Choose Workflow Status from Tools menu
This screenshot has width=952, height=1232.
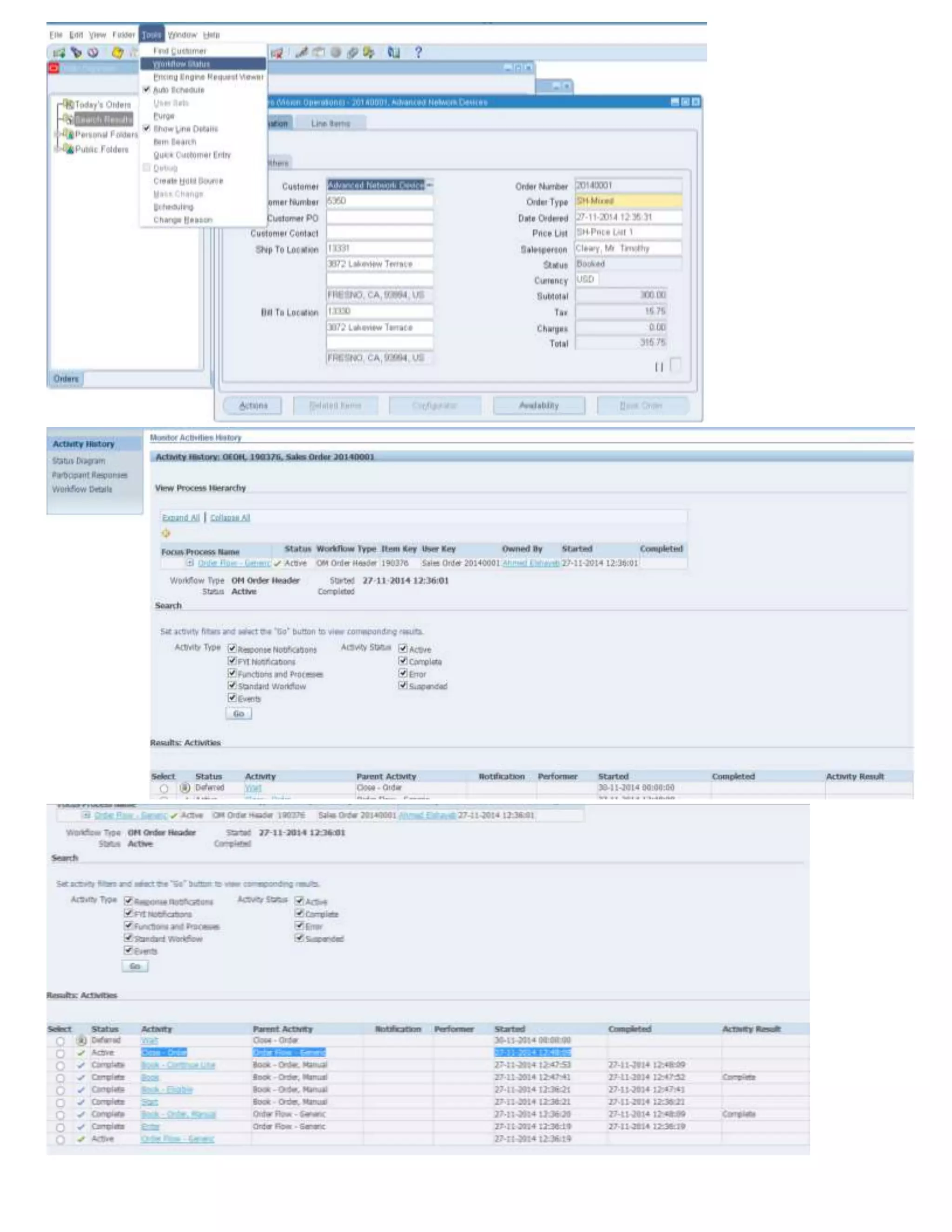[182, 64]
